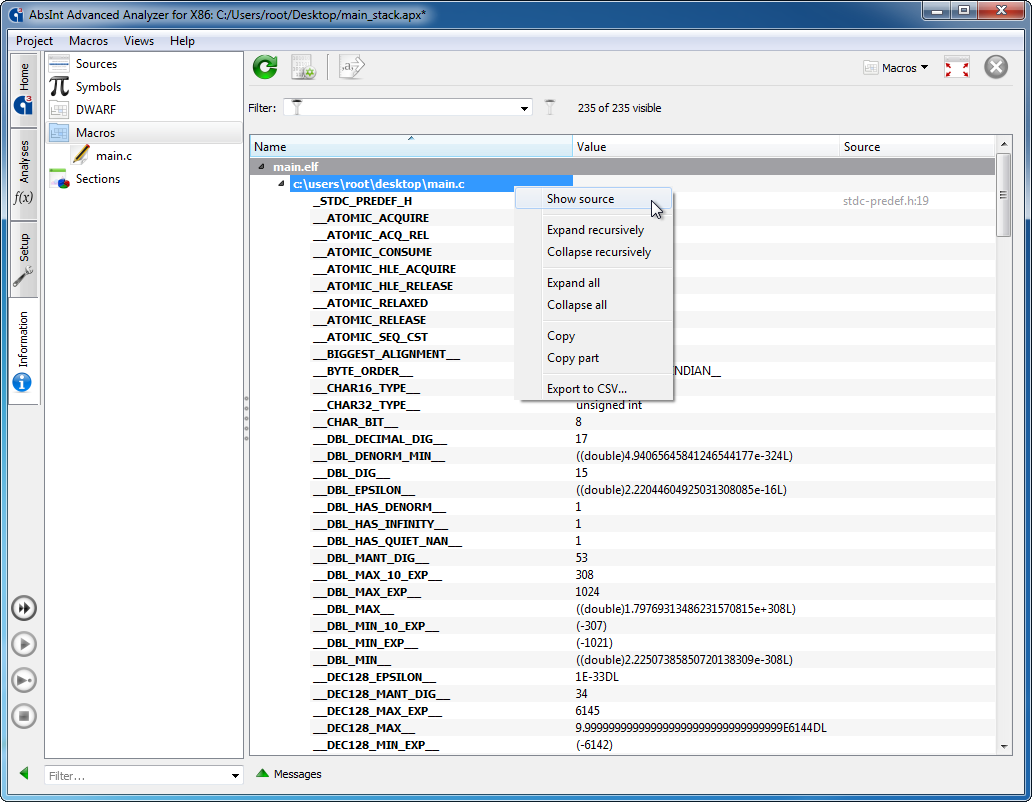Click the scrollbar down arrow
The height and width of the screenshot is (802, 1032).
(x=1004, y=746)
